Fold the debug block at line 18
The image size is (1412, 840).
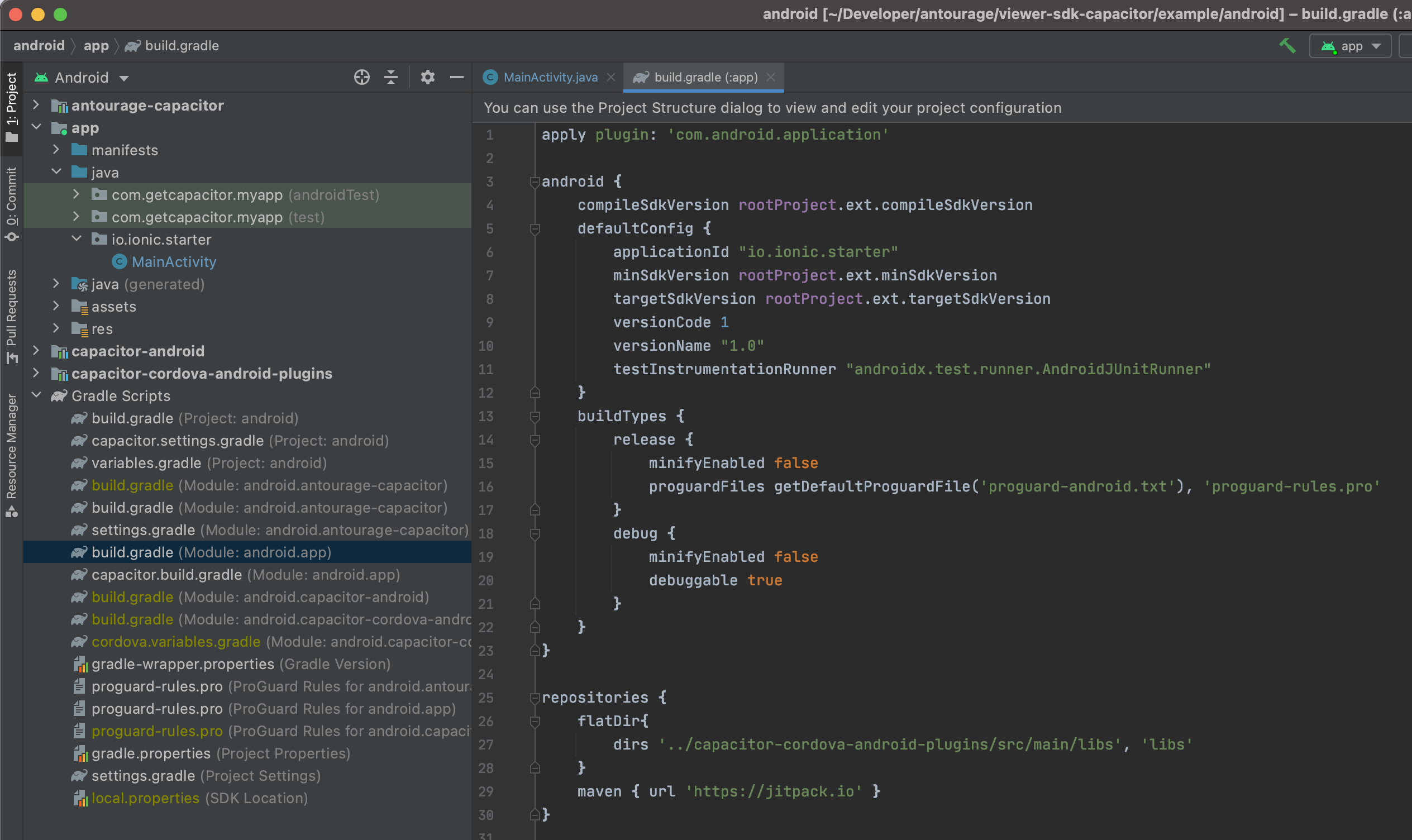(x=534, y=533)
